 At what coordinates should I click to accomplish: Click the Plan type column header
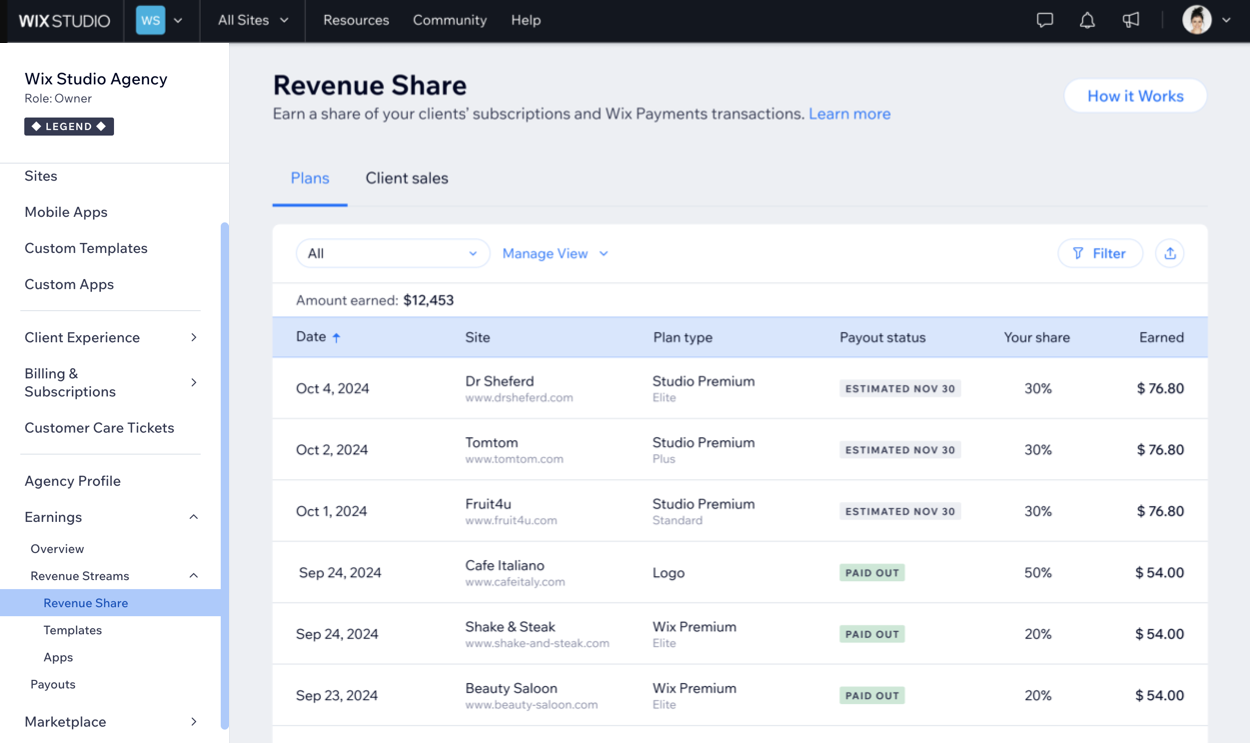[x=683, y=338]
